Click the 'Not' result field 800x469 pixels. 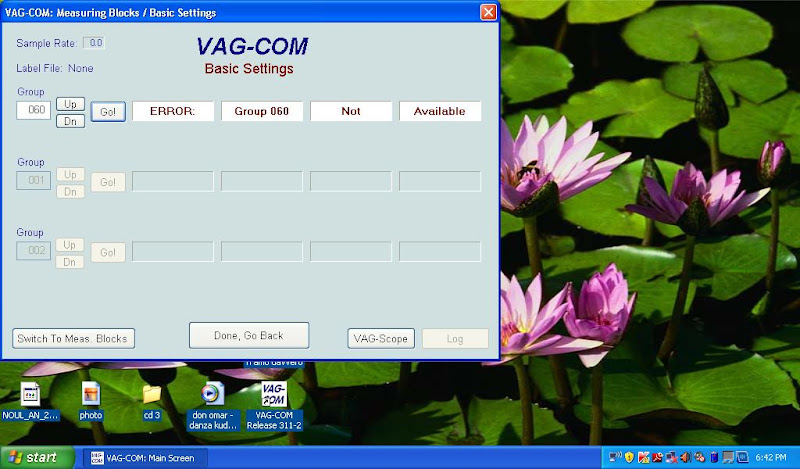(x=351, y=111)
